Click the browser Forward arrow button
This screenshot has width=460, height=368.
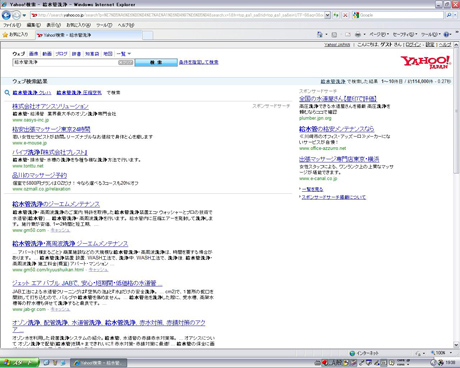coord(16,15)
